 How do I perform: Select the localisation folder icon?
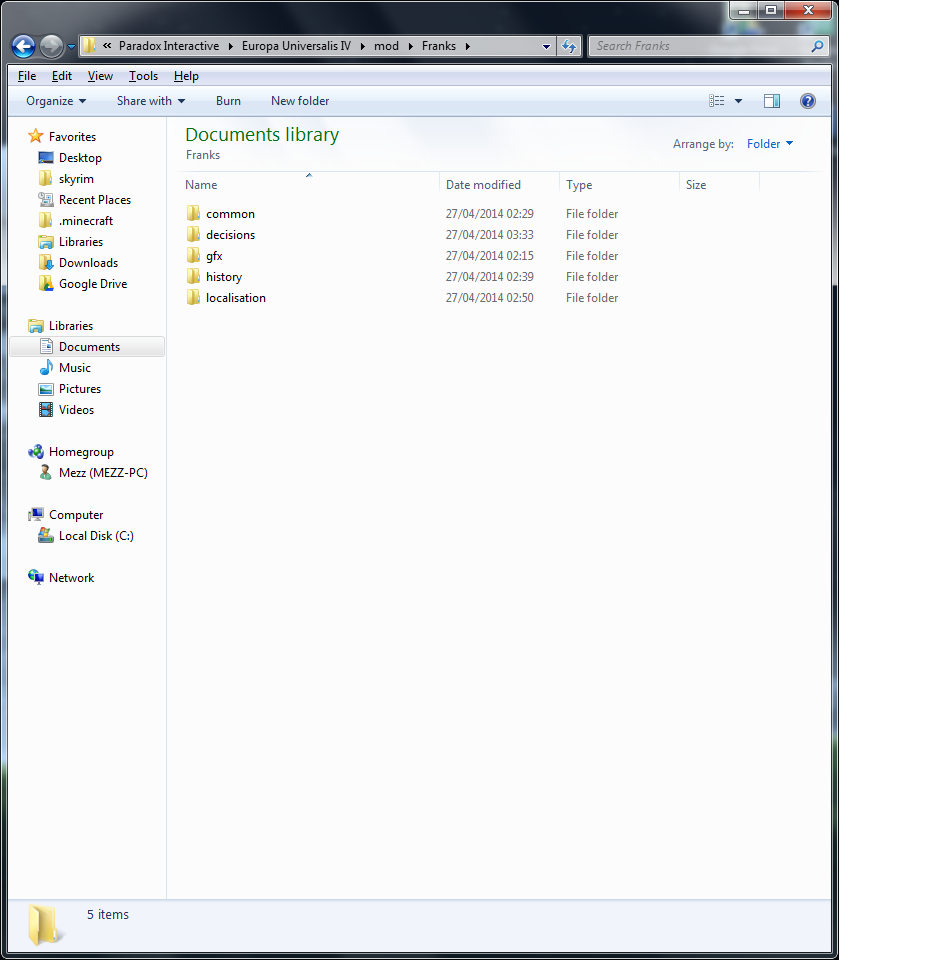tap(193, 297)
